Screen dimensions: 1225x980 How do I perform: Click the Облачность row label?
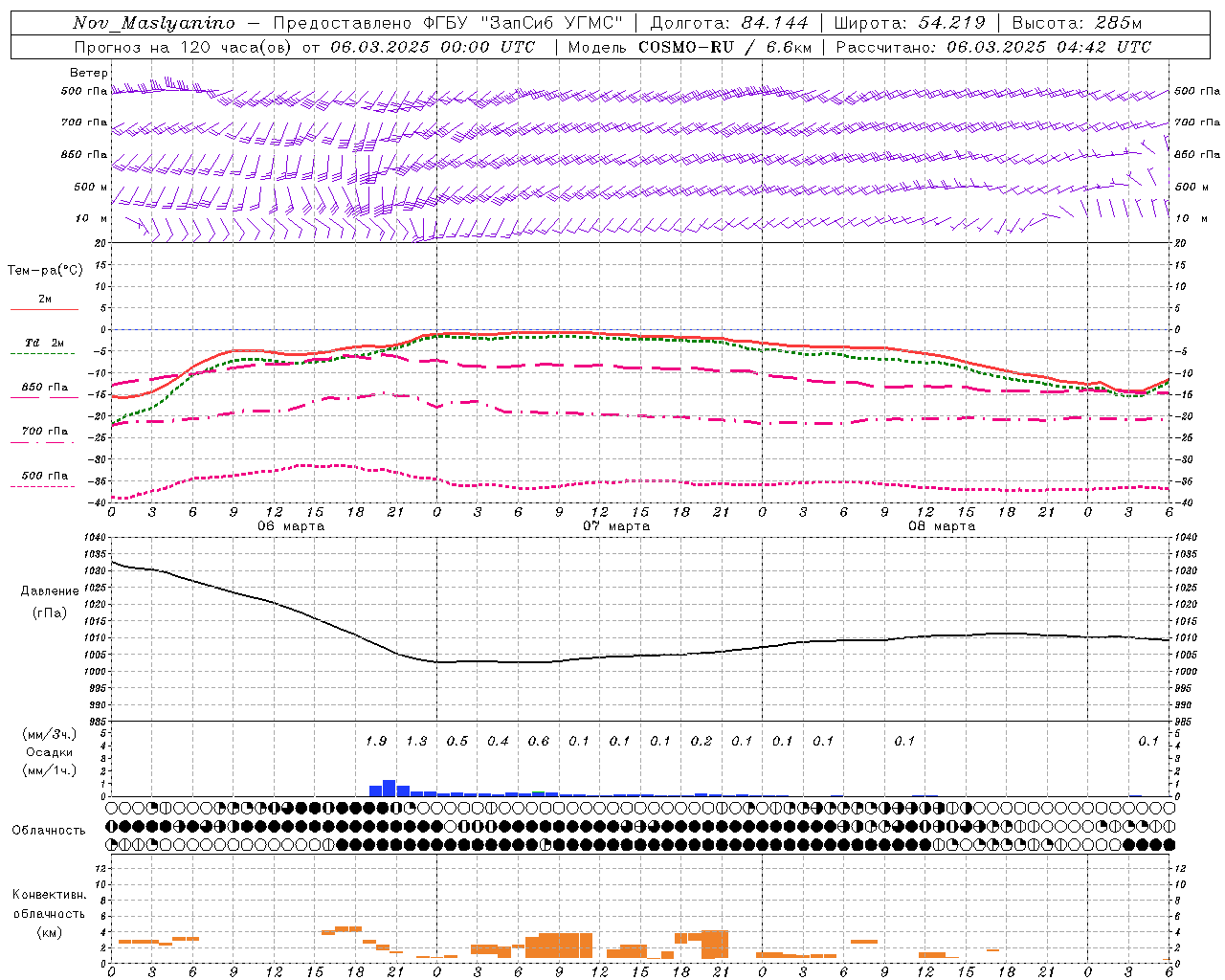(x=49, y=831)
